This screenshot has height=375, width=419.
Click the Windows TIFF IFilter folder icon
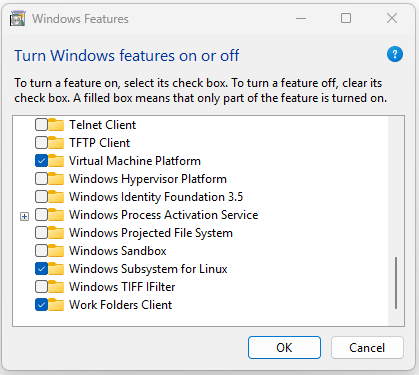click(x=56, y=287)
